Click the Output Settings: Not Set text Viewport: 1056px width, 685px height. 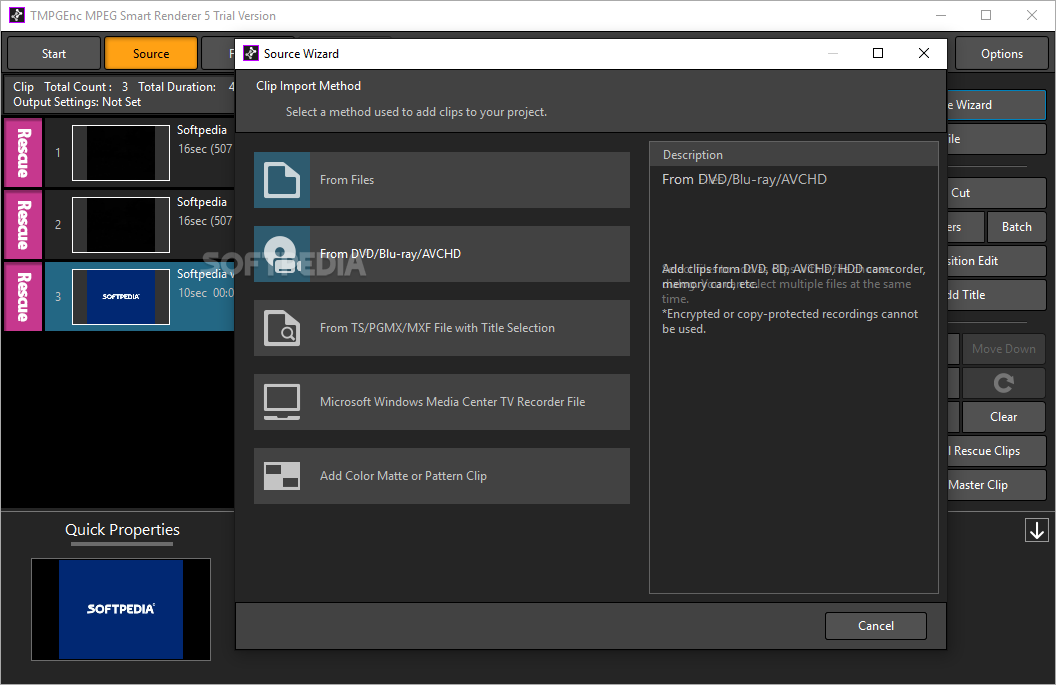coord(77,102)
